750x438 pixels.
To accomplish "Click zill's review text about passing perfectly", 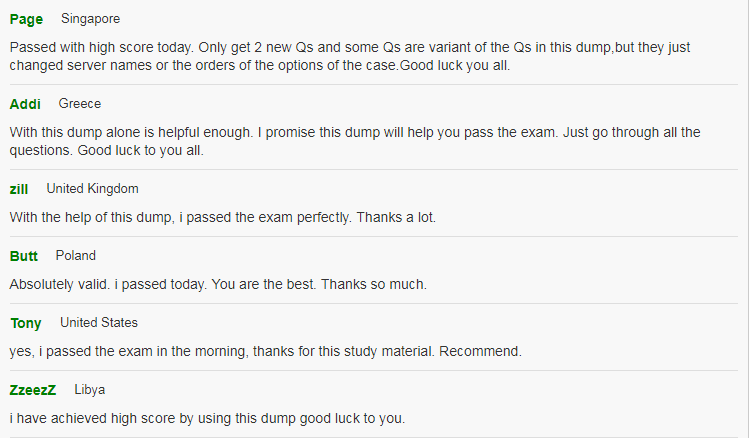I will [222, 218].
